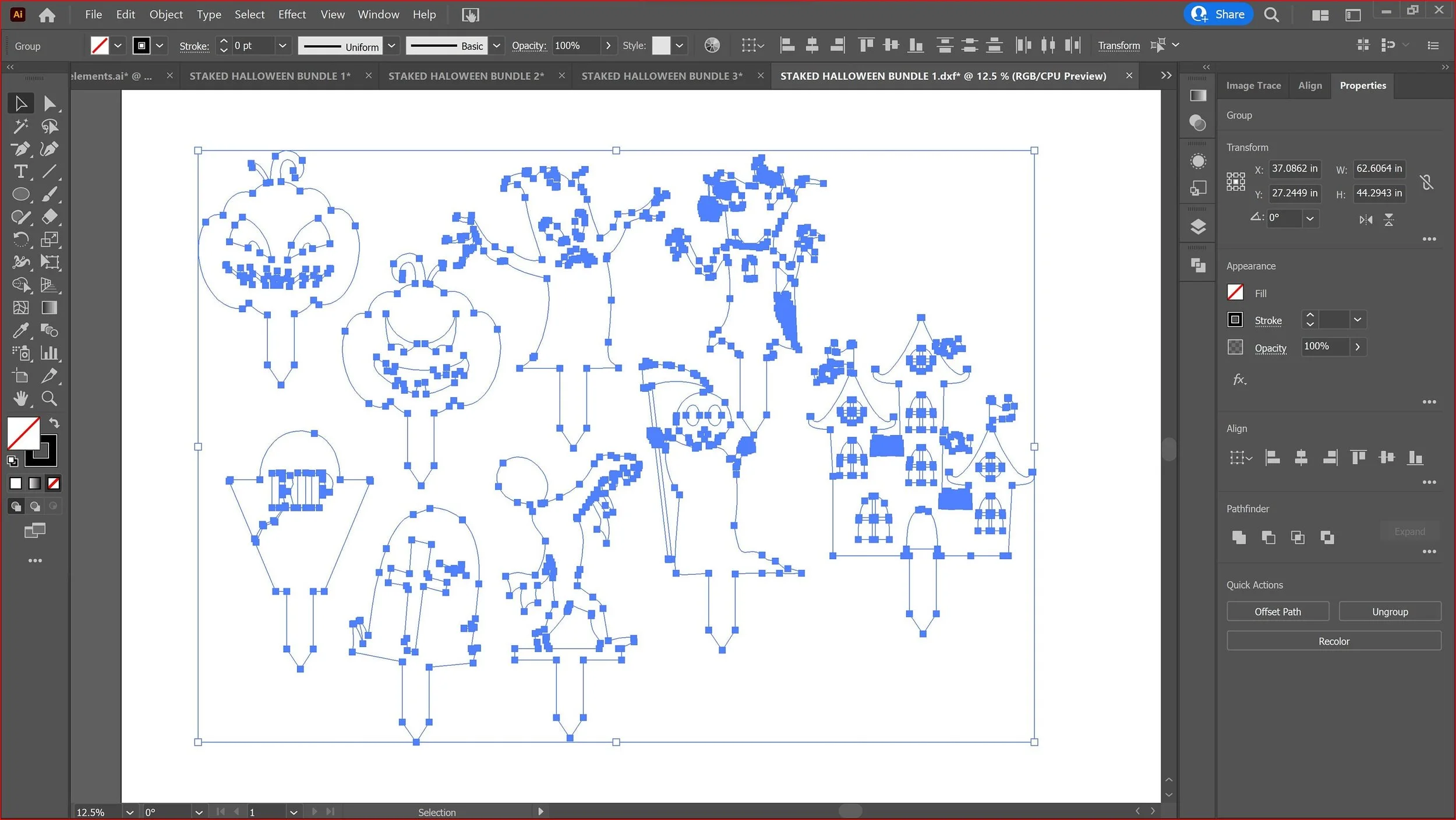Reset to default fill and stroke
This screenshot has width=1456, height=820.
(x=12, y=461)
